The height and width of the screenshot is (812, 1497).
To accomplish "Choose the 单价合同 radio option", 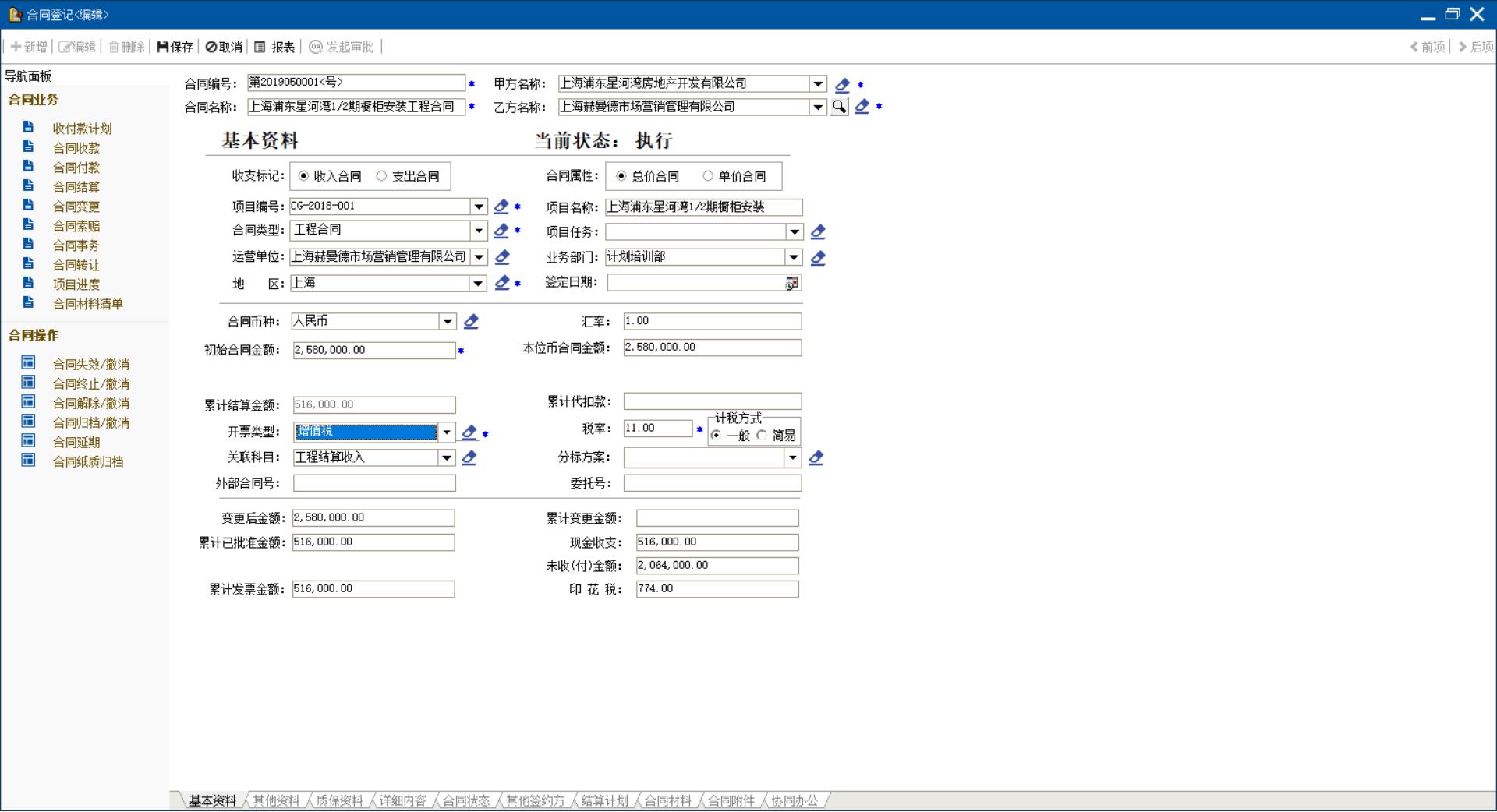I will 708,176.
